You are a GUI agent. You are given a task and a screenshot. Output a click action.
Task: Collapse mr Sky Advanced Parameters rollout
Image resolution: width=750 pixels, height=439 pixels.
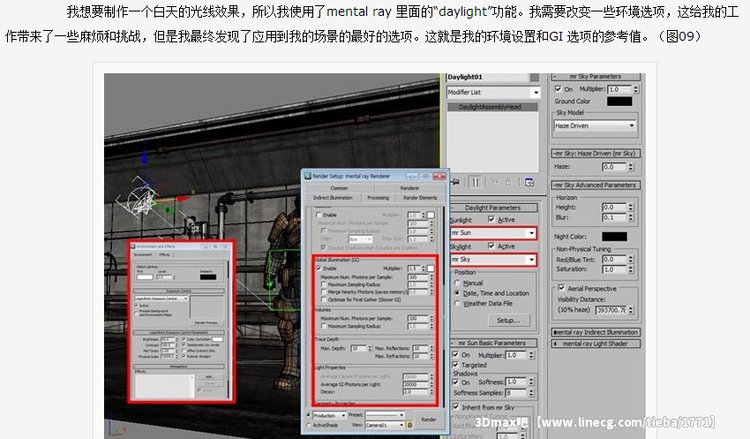coord(596,185)
